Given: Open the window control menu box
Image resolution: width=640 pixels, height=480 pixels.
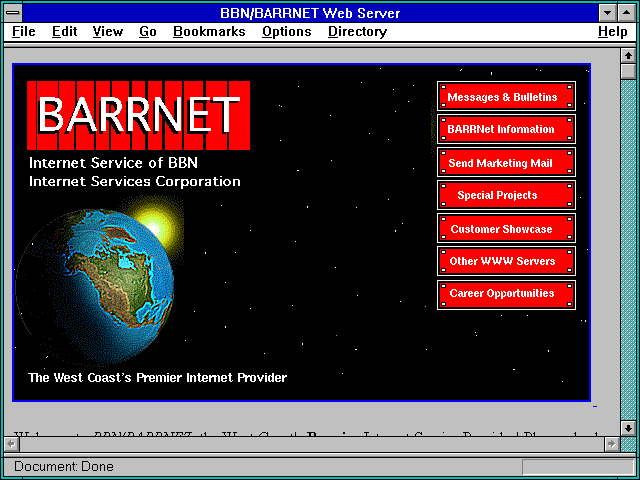Looking at the screenshot, I should pyautogui.click(x=13, y=13).
